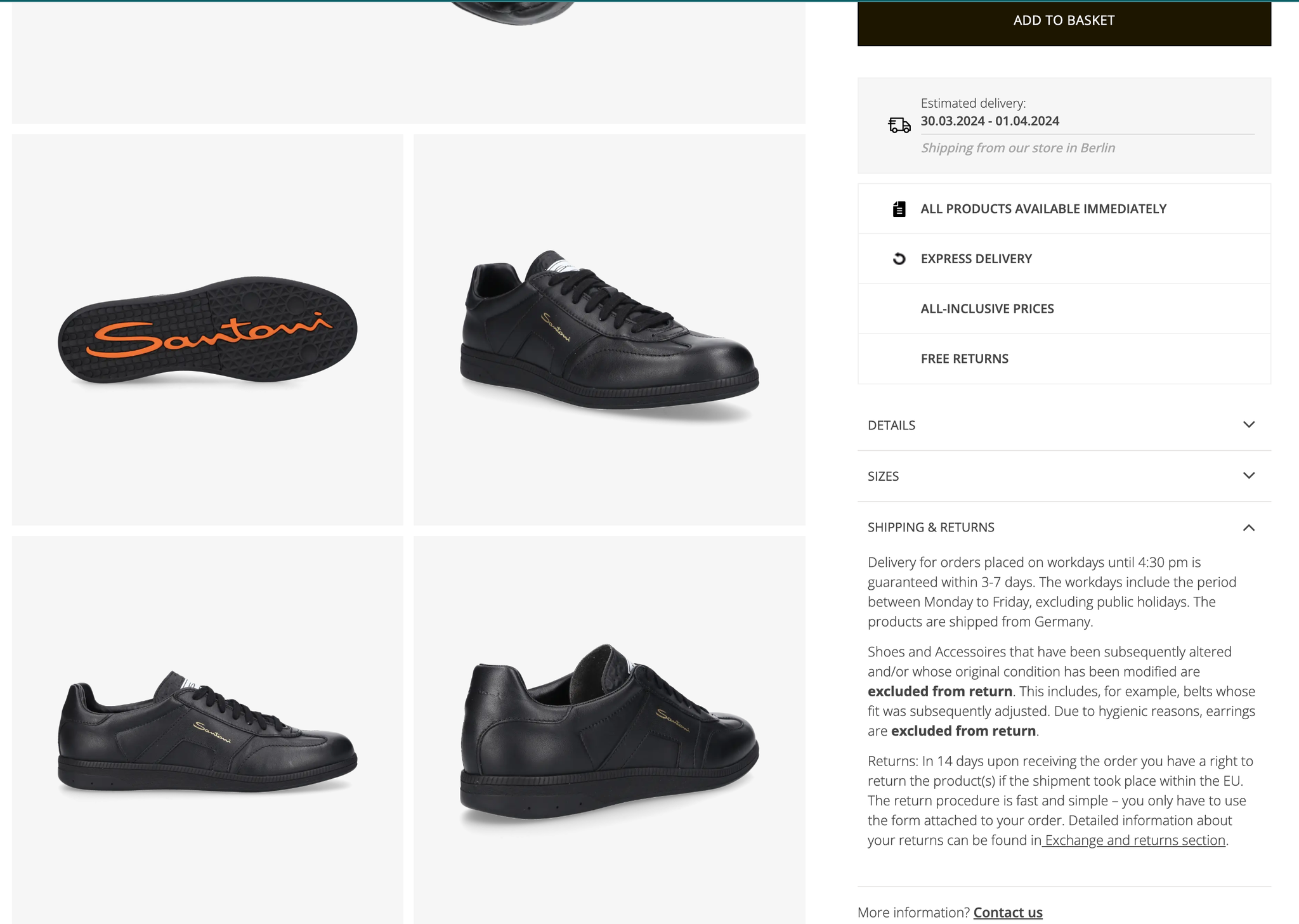Expand the Details section chevron
The height and width of the screenshot is (924, 1299).
pos(1248,425)
